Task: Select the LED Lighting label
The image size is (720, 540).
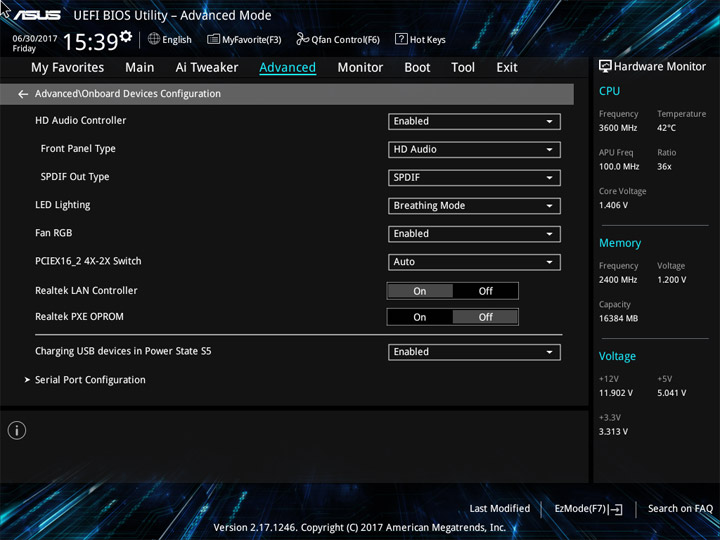Action: pos(62,205)
